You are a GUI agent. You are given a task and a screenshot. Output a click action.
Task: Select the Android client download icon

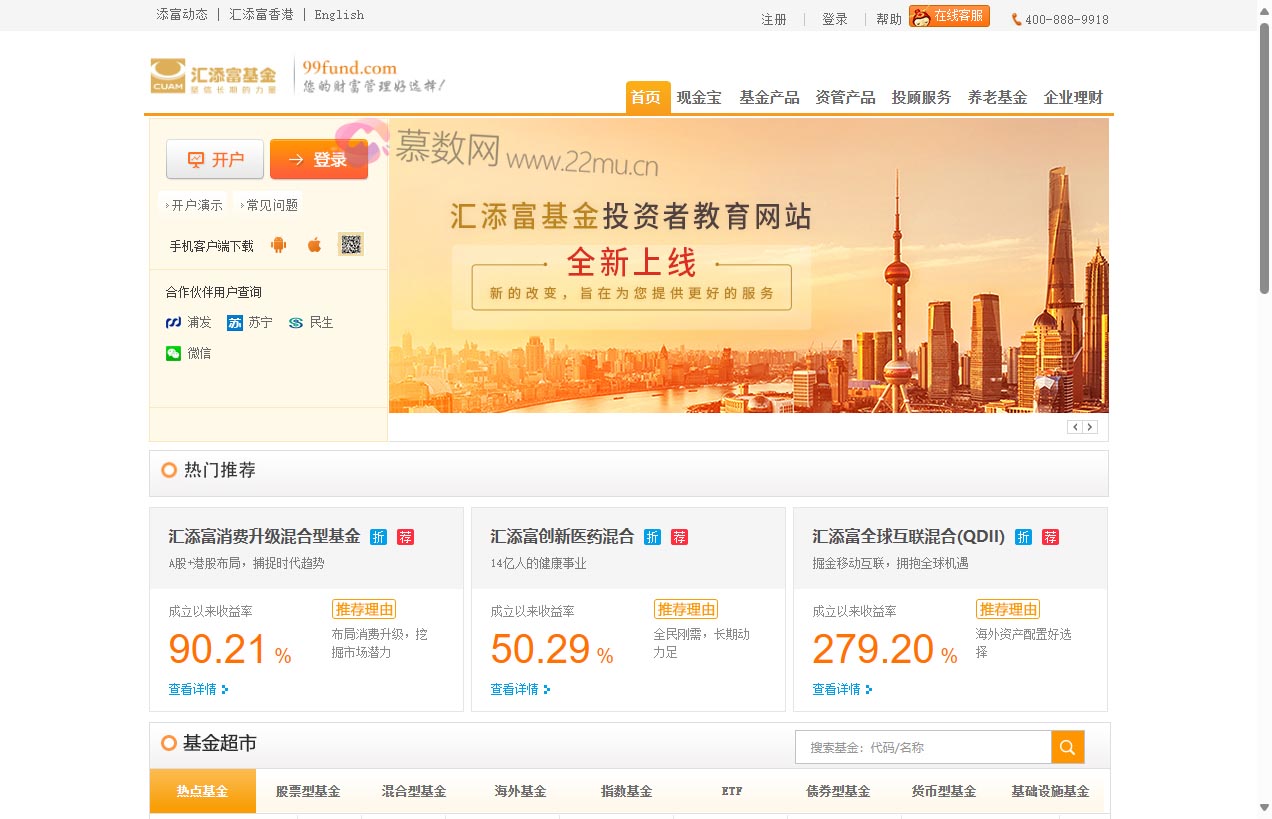coord(278,244)
